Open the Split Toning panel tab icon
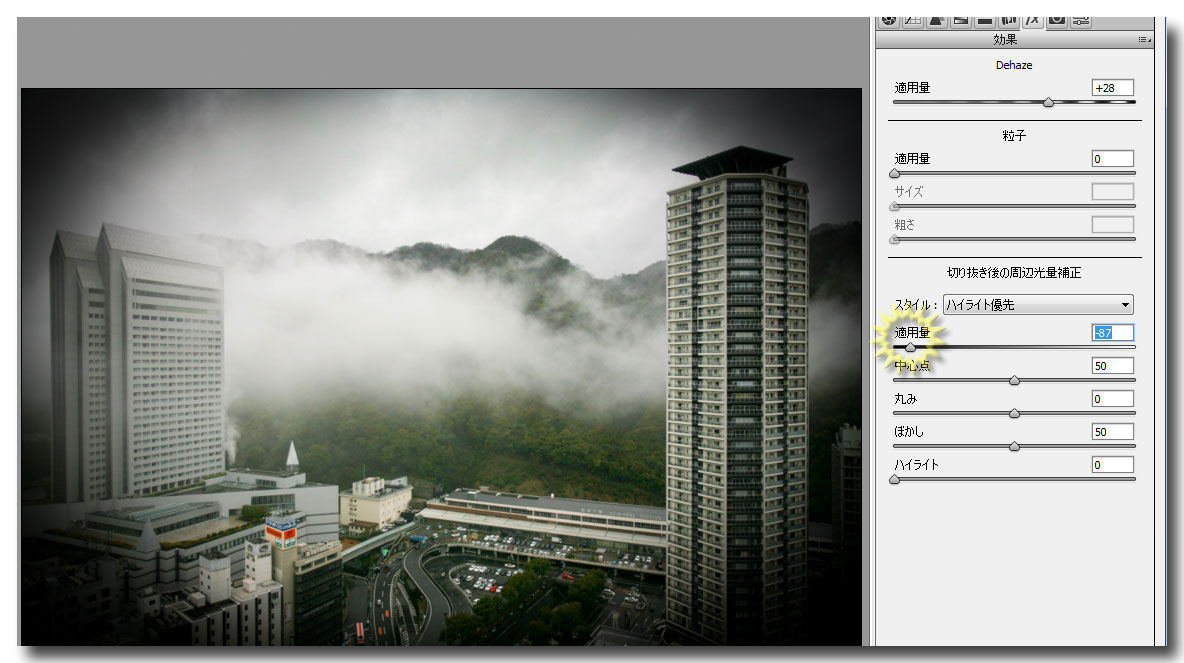The image size is (1184, 663). (x=985, y=19)
